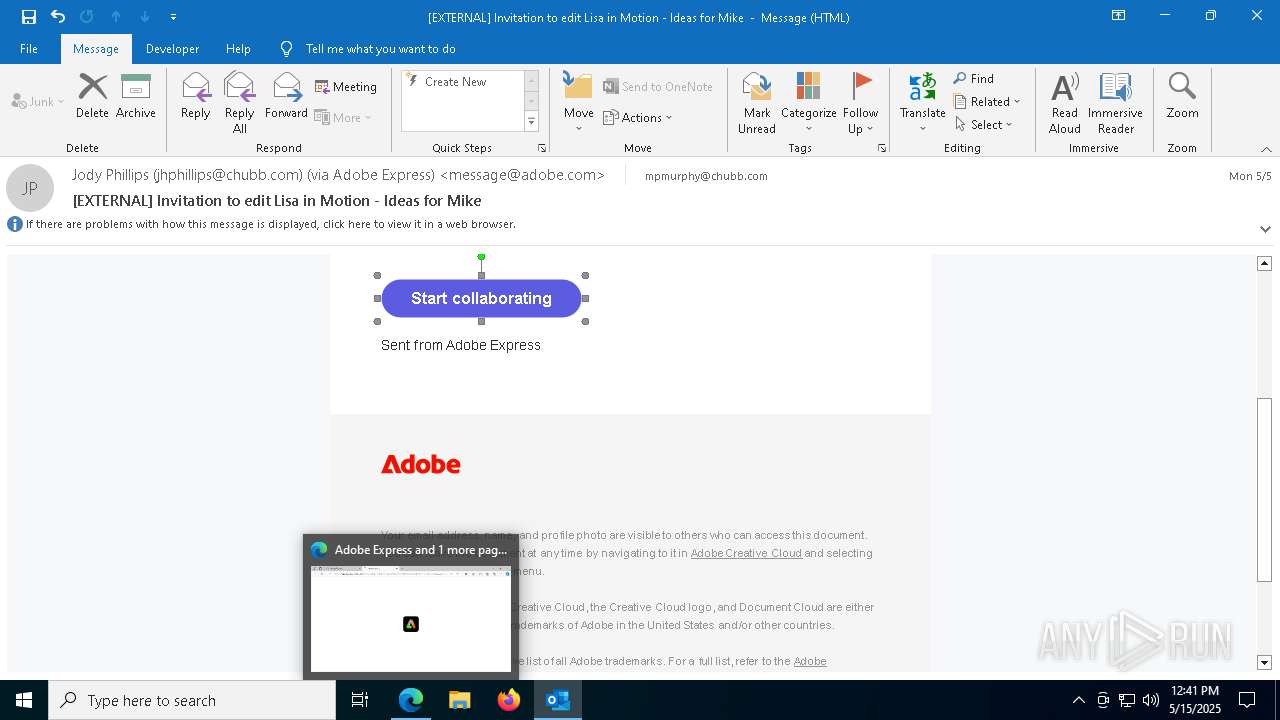This screenshot has width=1280, height=720.
Task: Click the Zoom magnifier button
Action: click(1182, 96)
